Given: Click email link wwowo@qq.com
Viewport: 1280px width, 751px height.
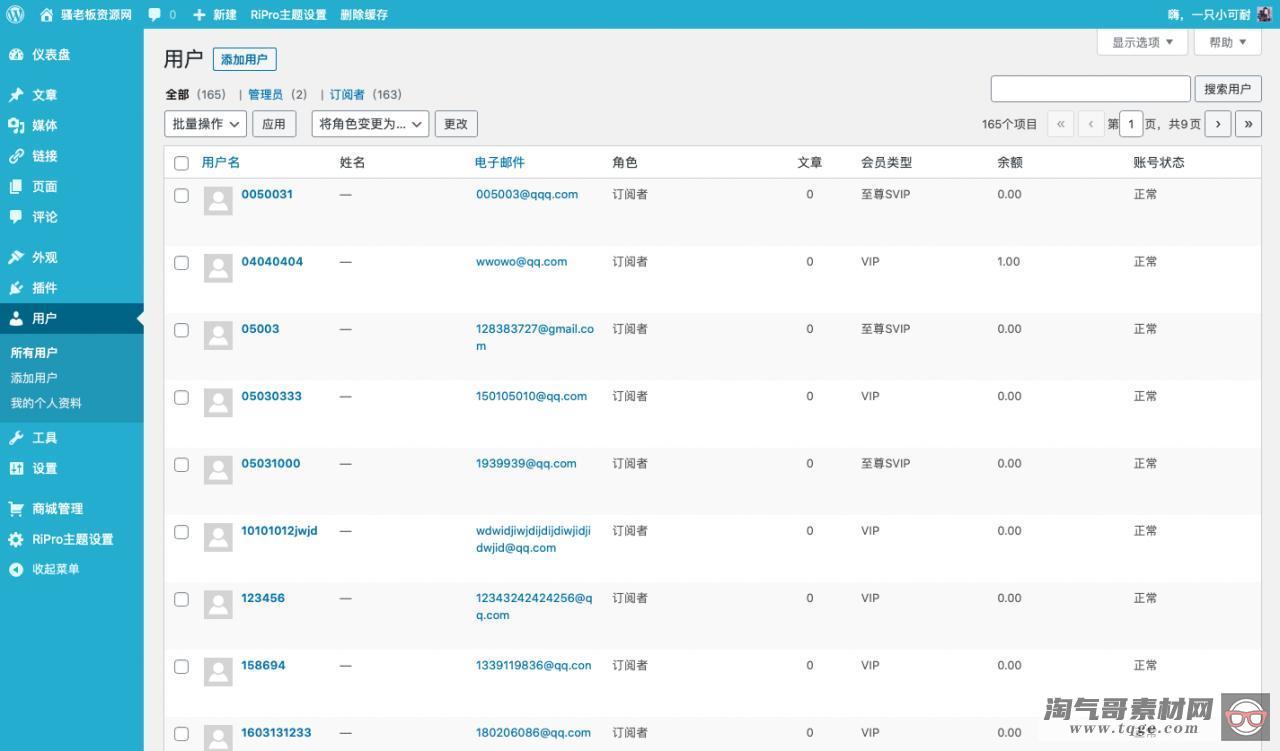Looking at the screenshot, I should point(521,261).
